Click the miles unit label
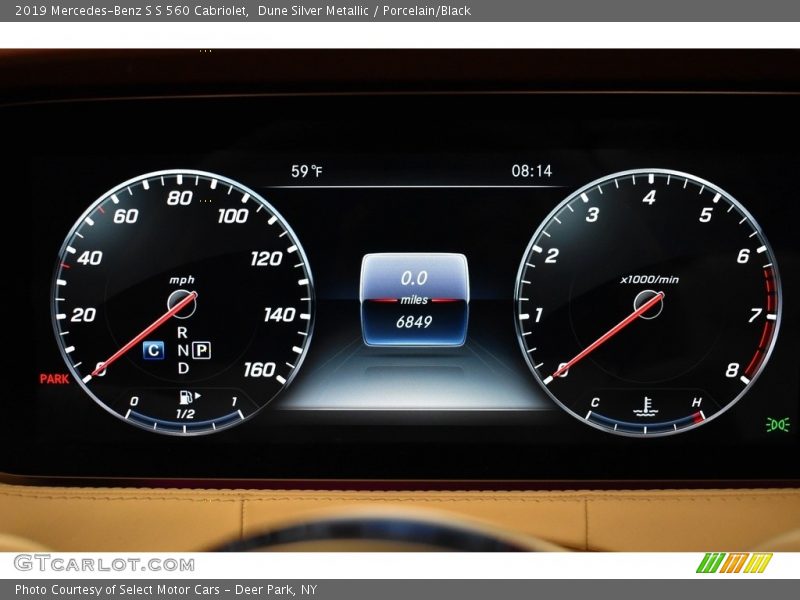 coord(414,300)
